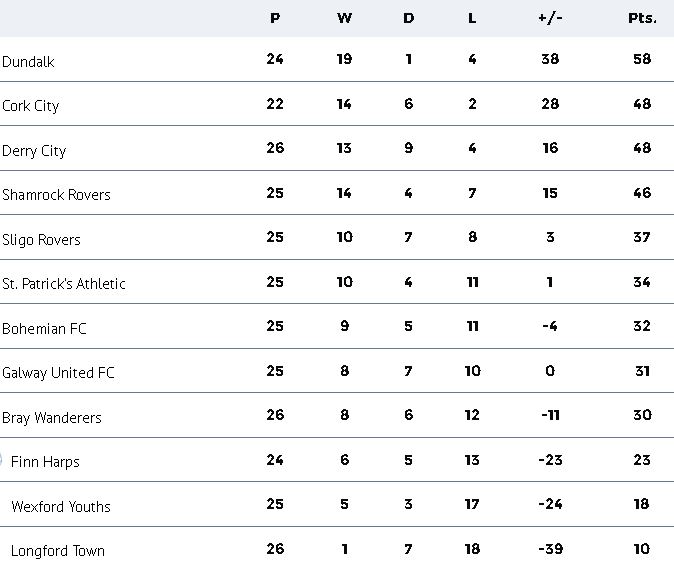Click the Longford Town team name
The height and width of the screenshot is (567, 674).
pos(58,551)
